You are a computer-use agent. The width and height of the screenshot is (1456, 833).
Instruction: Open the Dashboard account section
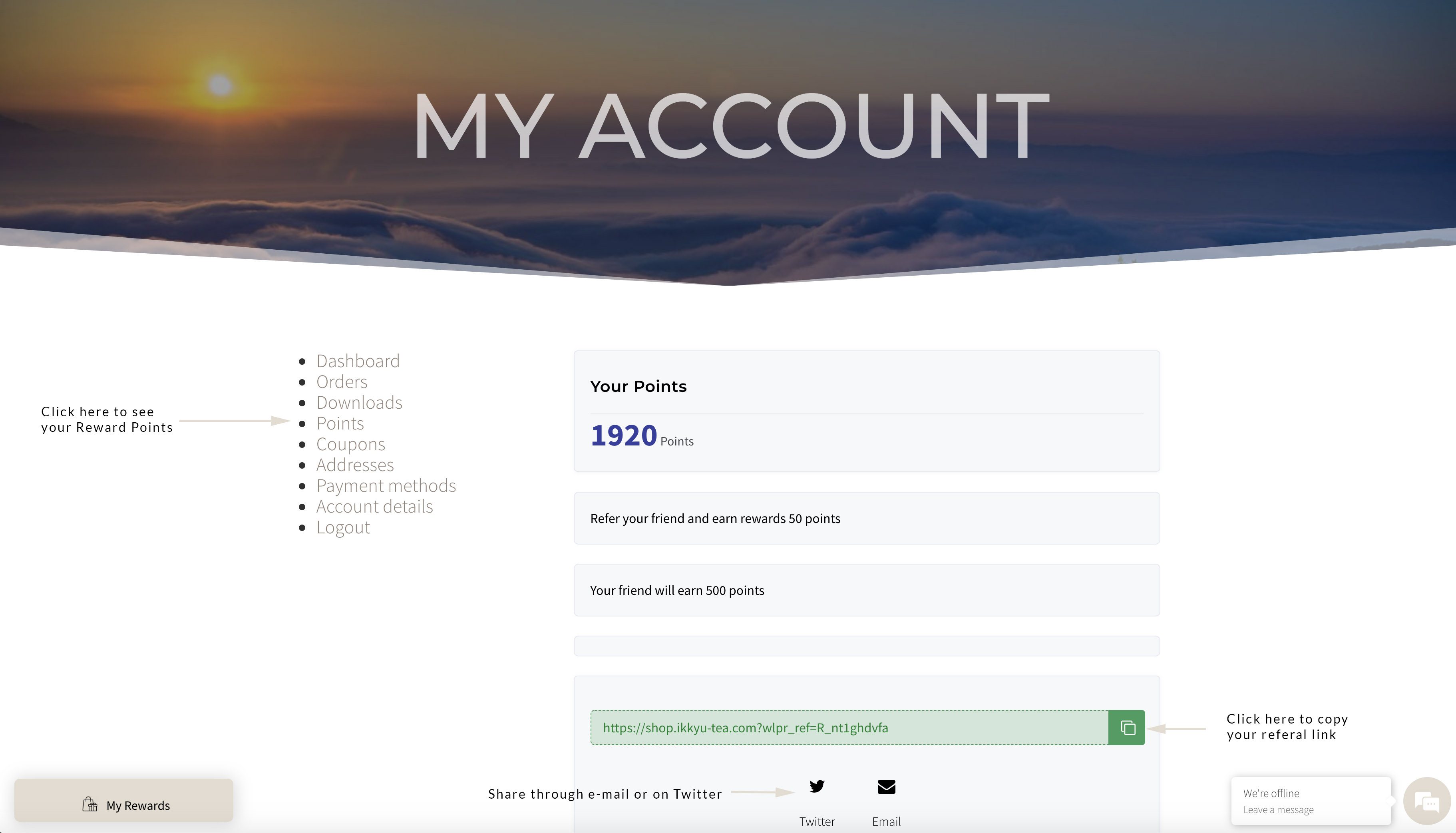click(358, 361)
